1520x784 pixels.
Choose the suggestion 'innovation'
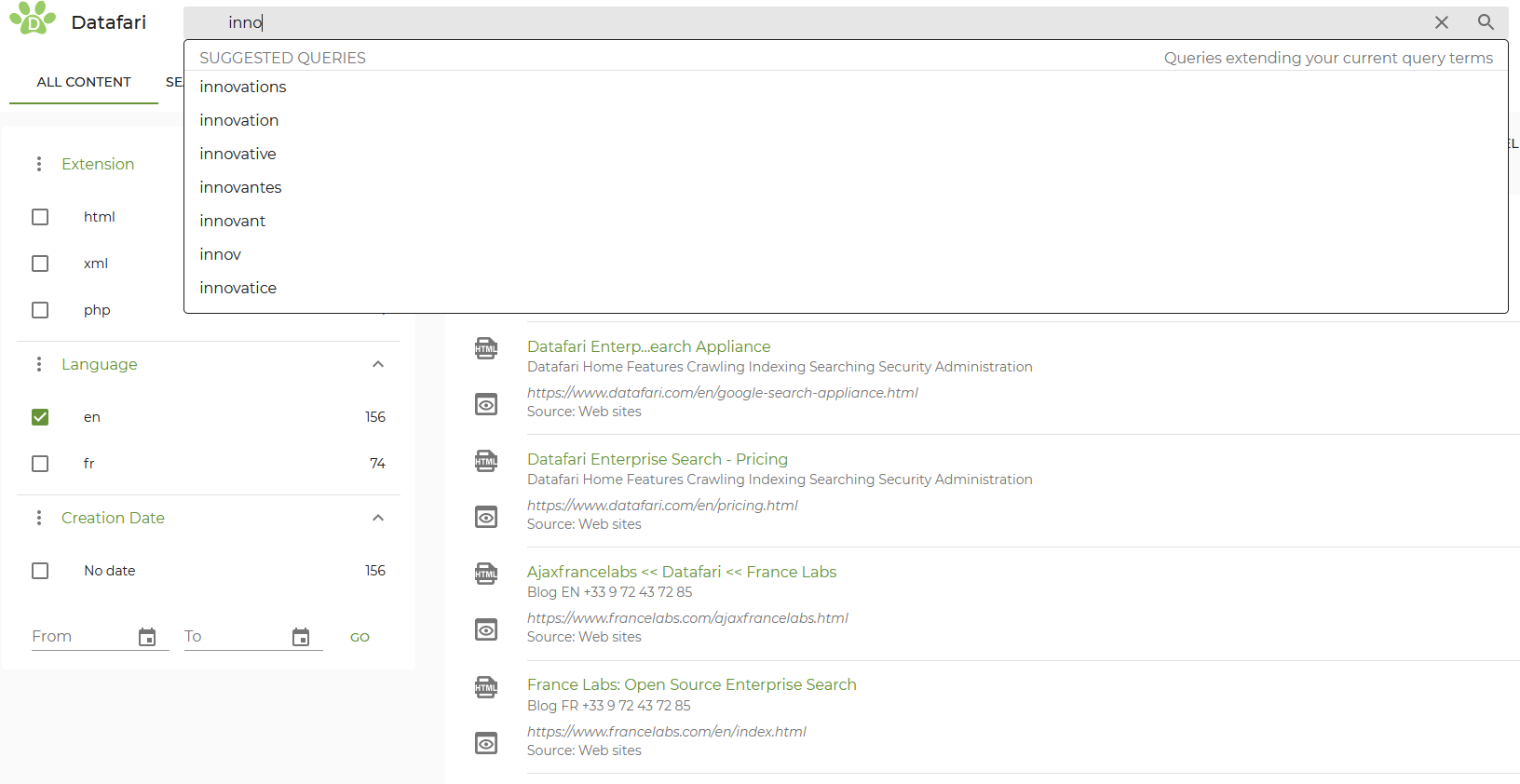coord(846,120)
